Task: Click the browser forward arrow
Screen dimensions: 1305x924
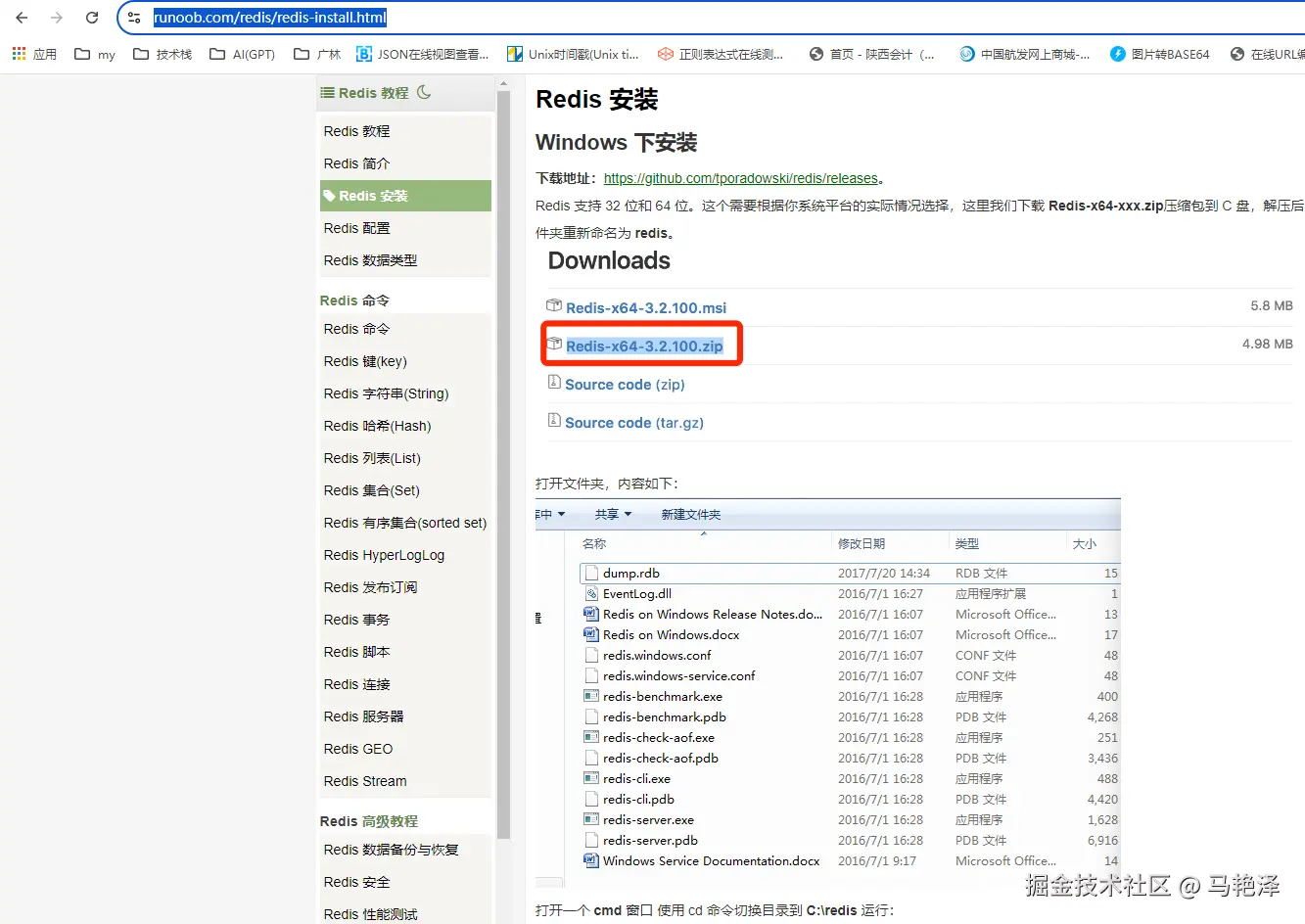Action: pyautogui.click(x=57, y=18)
